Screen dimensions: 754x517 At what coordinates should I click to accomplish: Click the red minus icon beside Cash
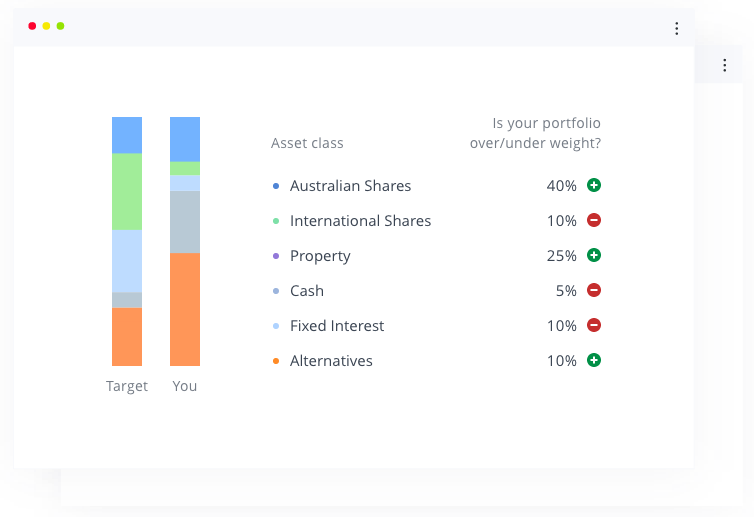coord(594,290)
